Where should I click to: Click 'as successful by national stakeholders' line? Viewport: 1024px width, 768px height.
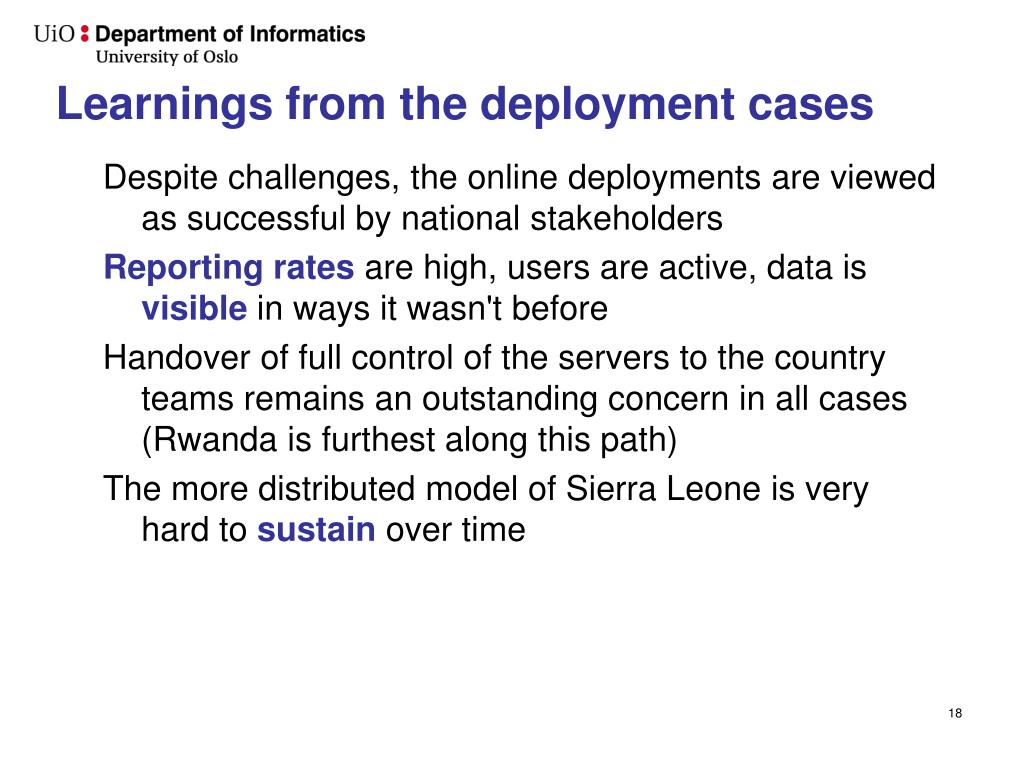[432, 218]
